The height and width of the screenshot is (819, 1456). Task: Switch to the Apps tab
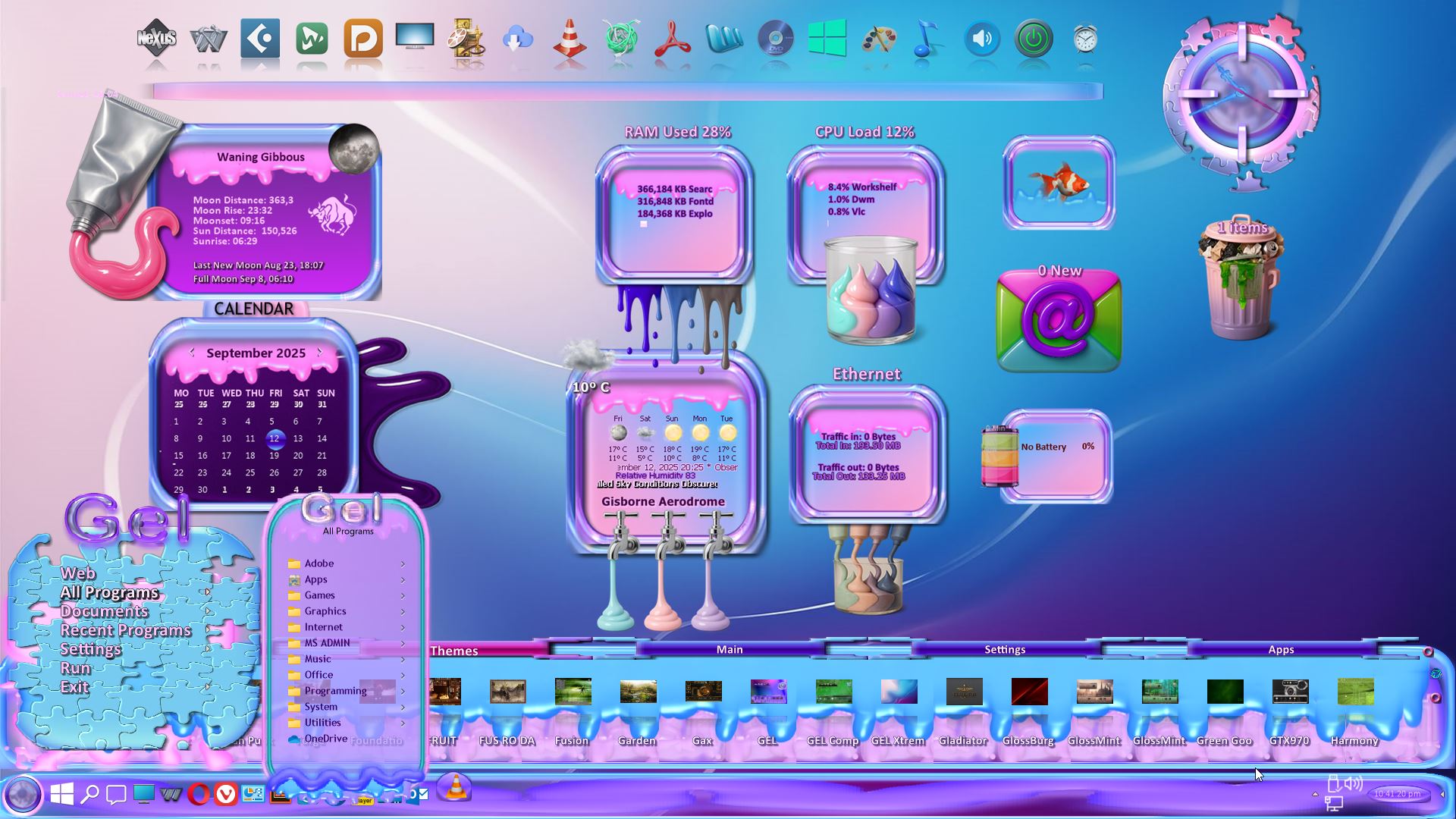pos(1280,649)
